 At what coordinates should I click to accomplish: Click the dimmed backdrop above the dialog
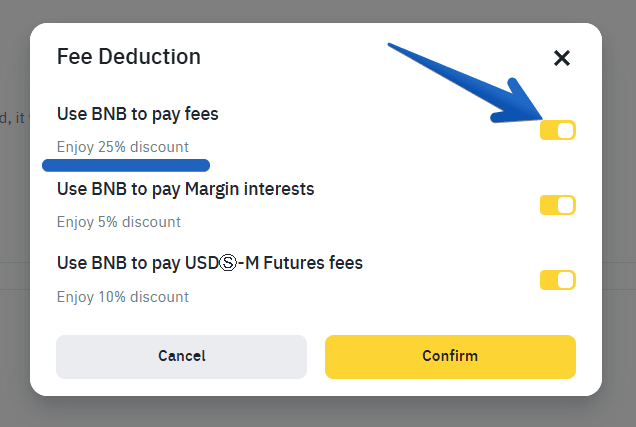coord(318,11)
